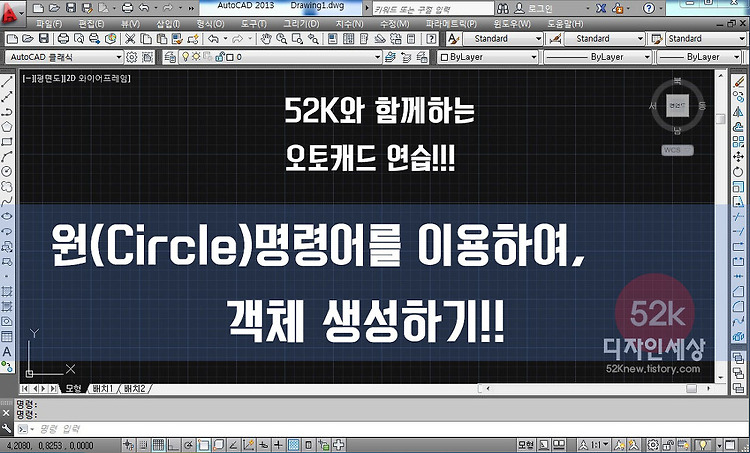Click the ViewCube top face
This screenshot has width=750, height=453.
[677, 106]
